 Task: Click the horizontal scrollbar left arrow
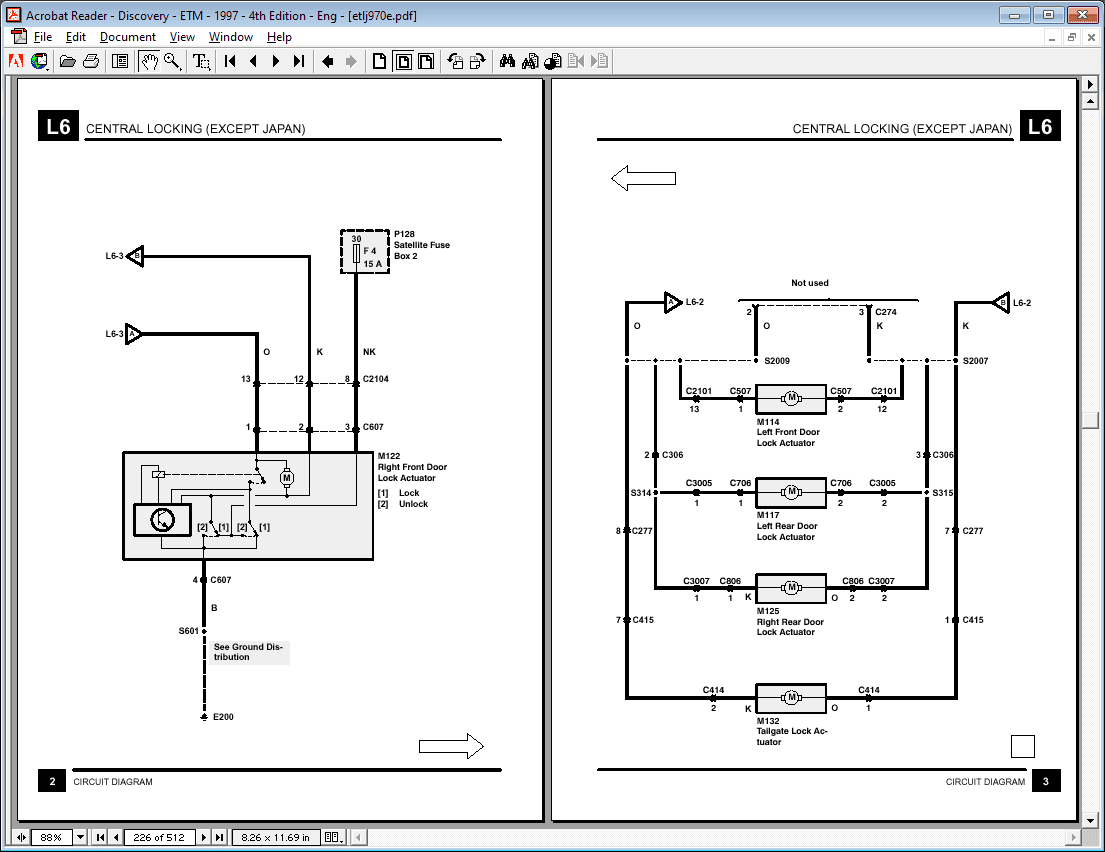358,837
